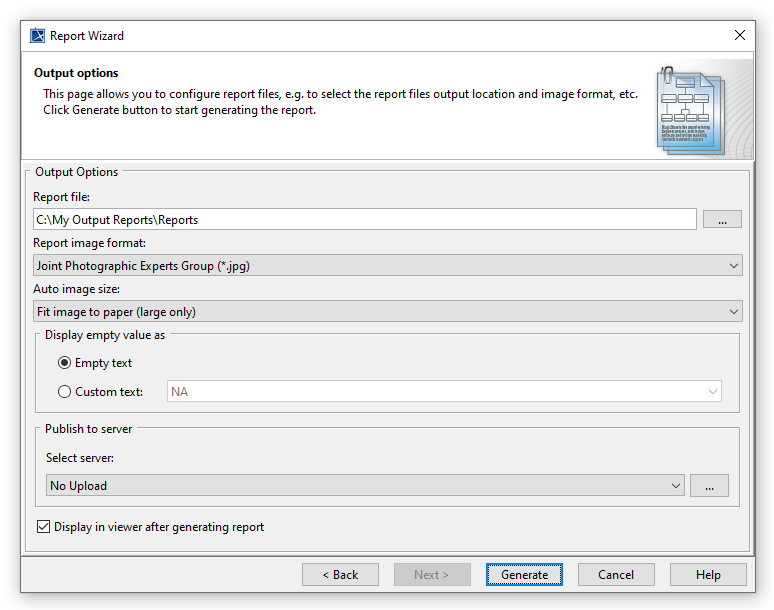Image resolution: width=774 pixels, height=610 pixels.
Task: Click the Report Wizard app icon in title bar
Action: 37,35
